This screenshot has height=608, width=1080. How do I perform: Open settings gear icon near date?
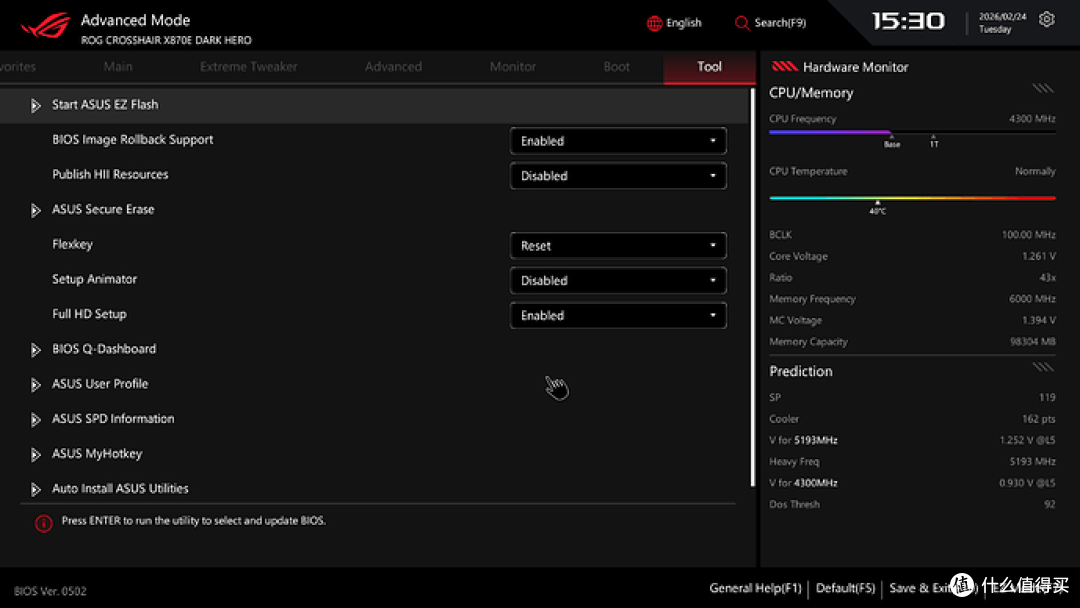1046,19
